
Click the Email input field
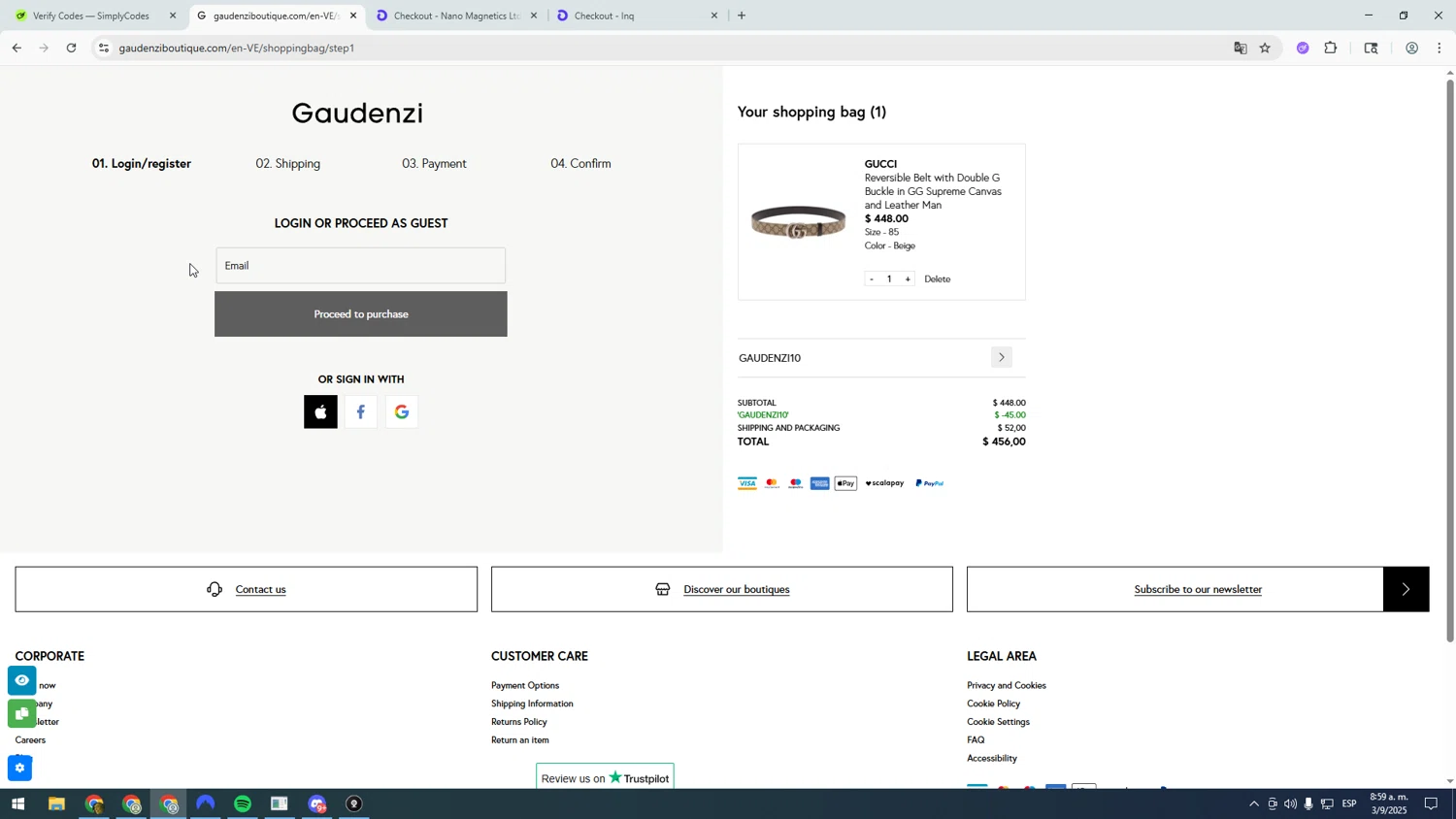pos(361,265)
